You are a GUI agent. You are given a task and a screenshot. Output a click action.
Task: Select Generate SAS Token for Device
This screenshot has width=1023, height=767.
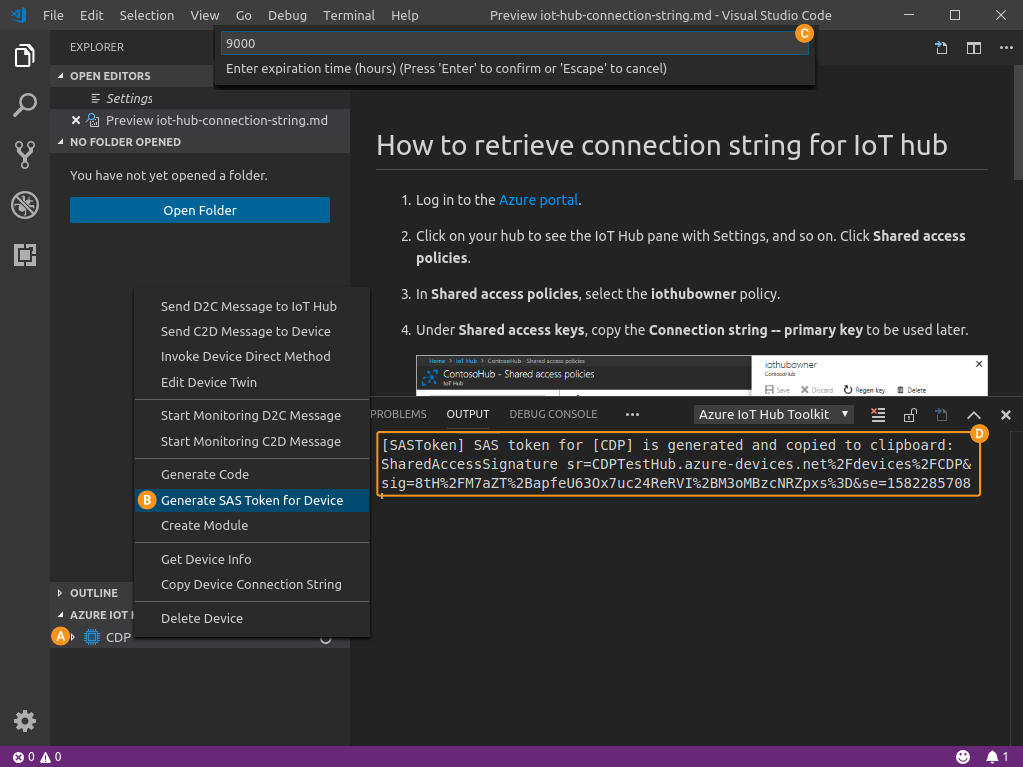tap(252, 500)
